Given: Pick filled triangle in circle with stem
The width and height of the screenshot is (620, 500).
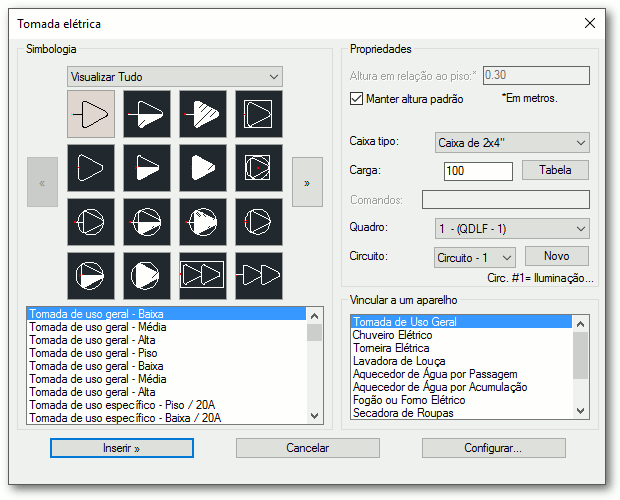Looking at the screenshot, I should coord(203,222).
